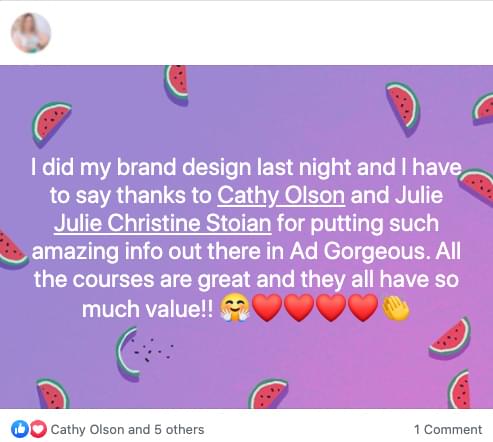Click the 'brand design' text in post
The image size is (493, 442).
tap(184, 168)
